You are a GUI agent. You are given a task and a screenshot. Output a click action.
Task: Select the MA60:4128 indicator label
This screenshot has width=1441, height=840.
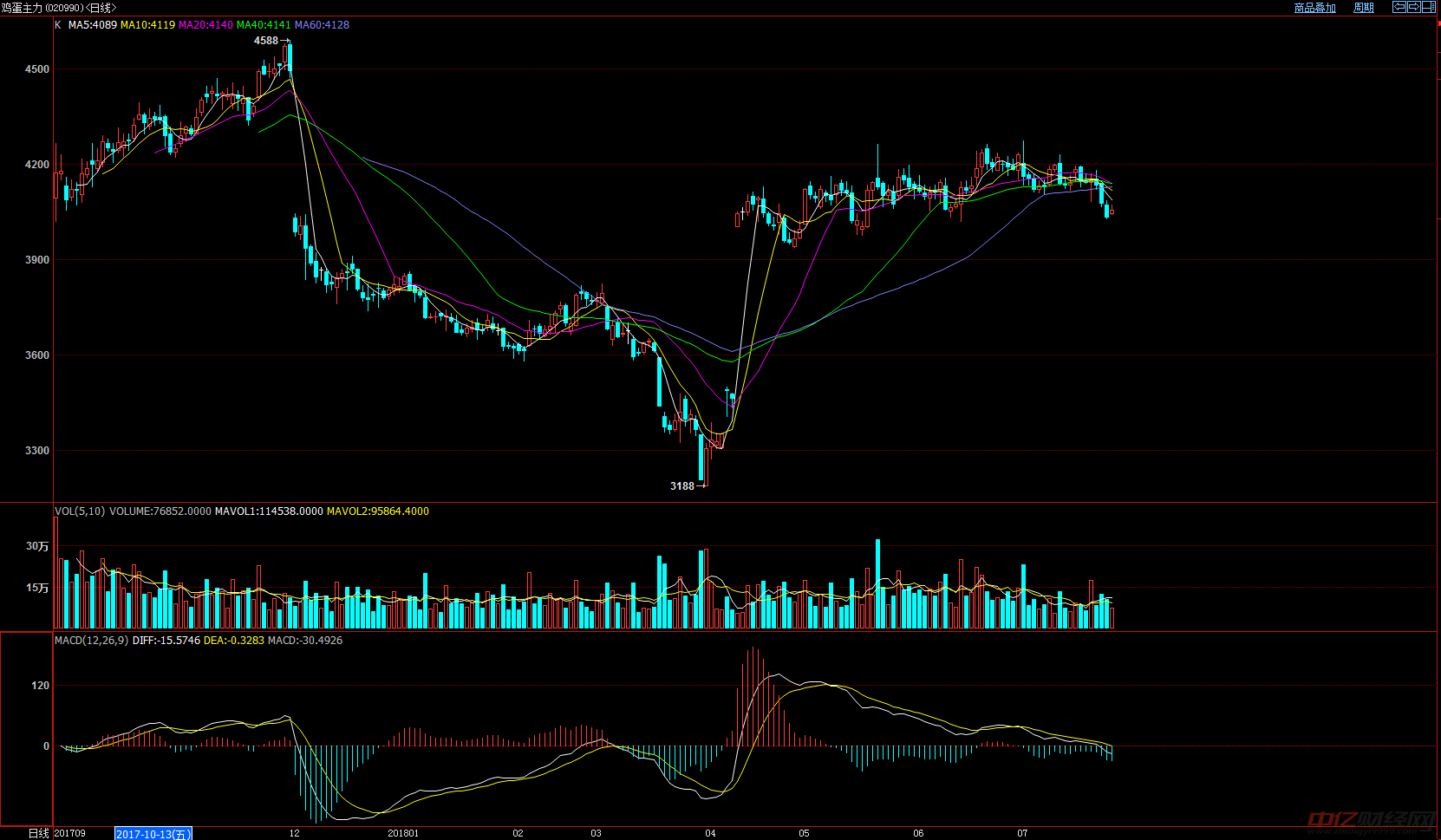coord(322,25)
